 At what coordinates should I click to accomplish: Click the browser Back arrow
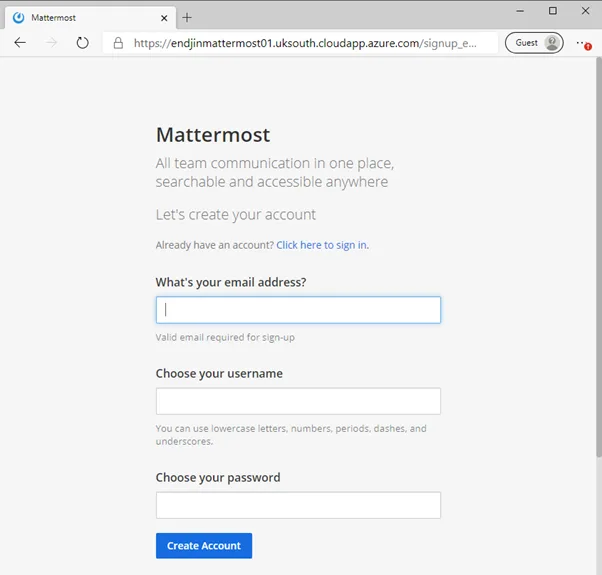click(20, 43)
